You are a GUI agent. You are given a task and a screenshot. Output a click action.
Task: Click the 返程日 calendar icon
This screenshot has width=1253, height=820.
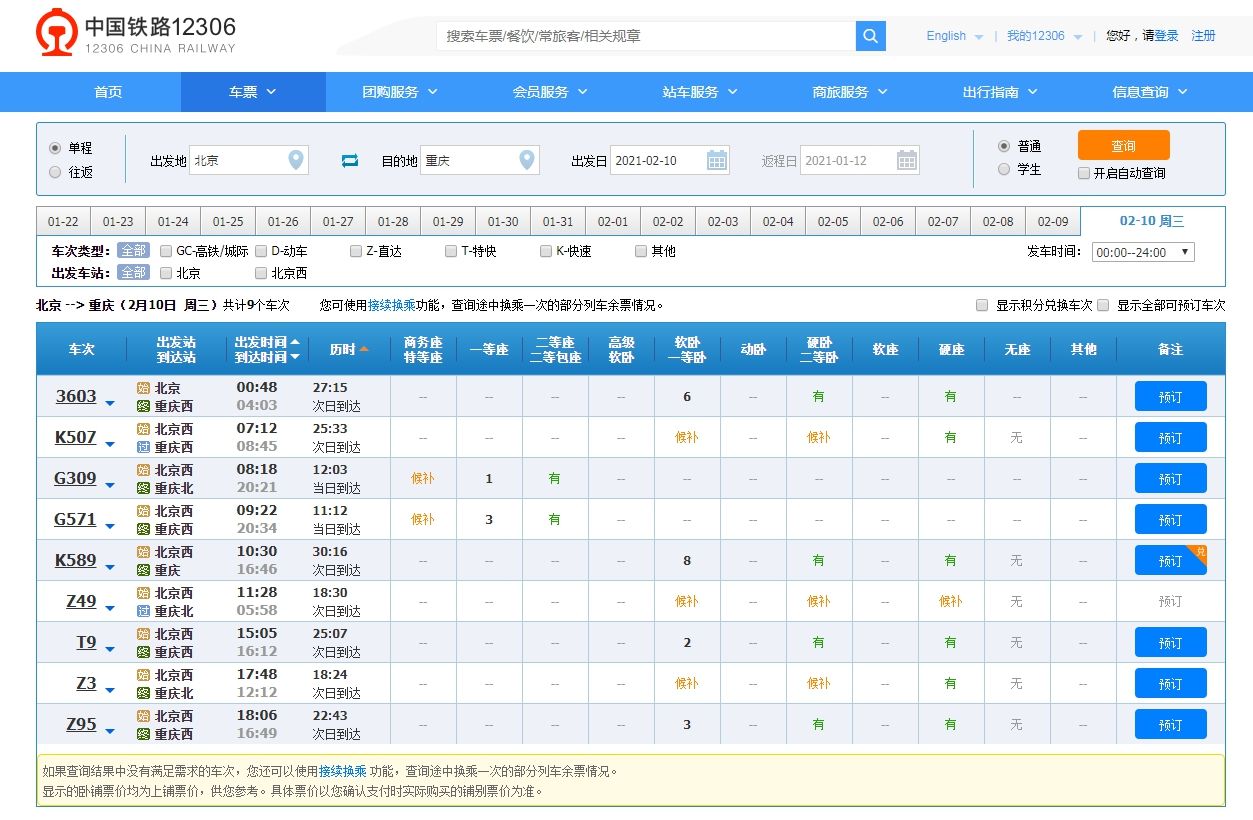coord(907,159)
